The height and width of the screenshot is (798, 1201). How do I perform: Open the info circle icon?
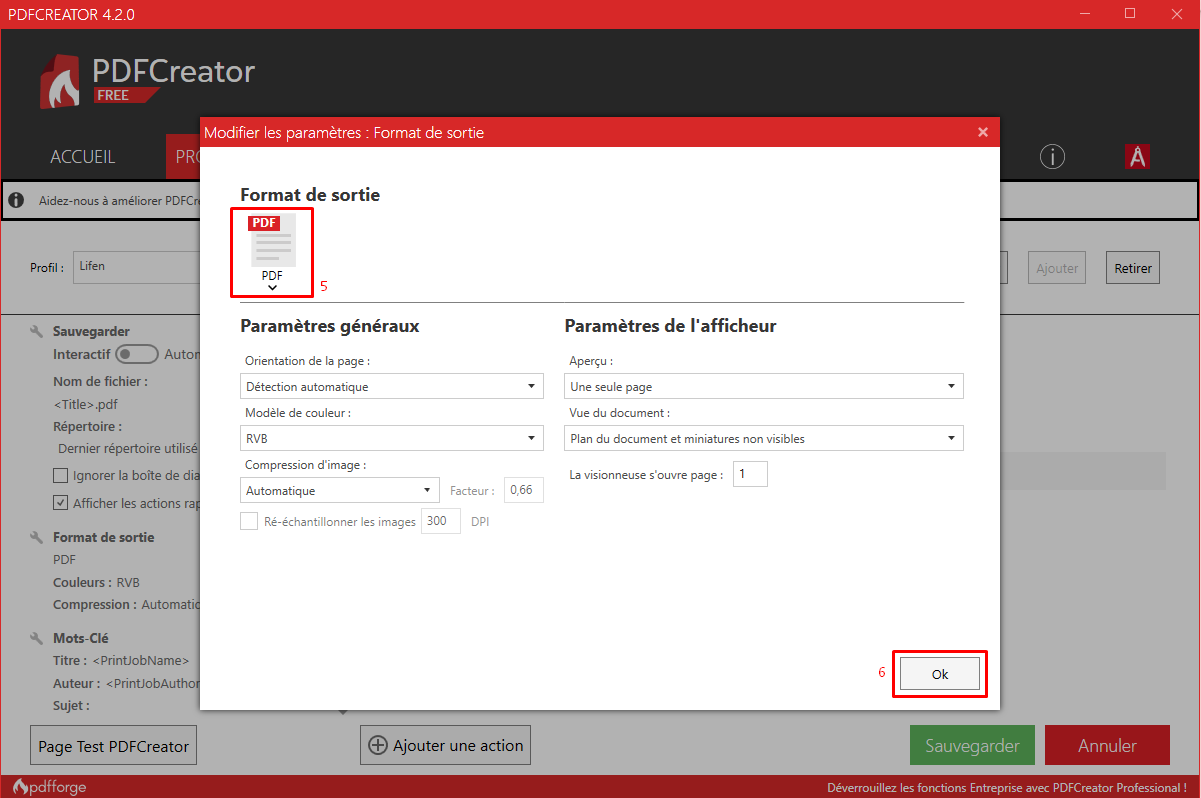[1052, 157]
